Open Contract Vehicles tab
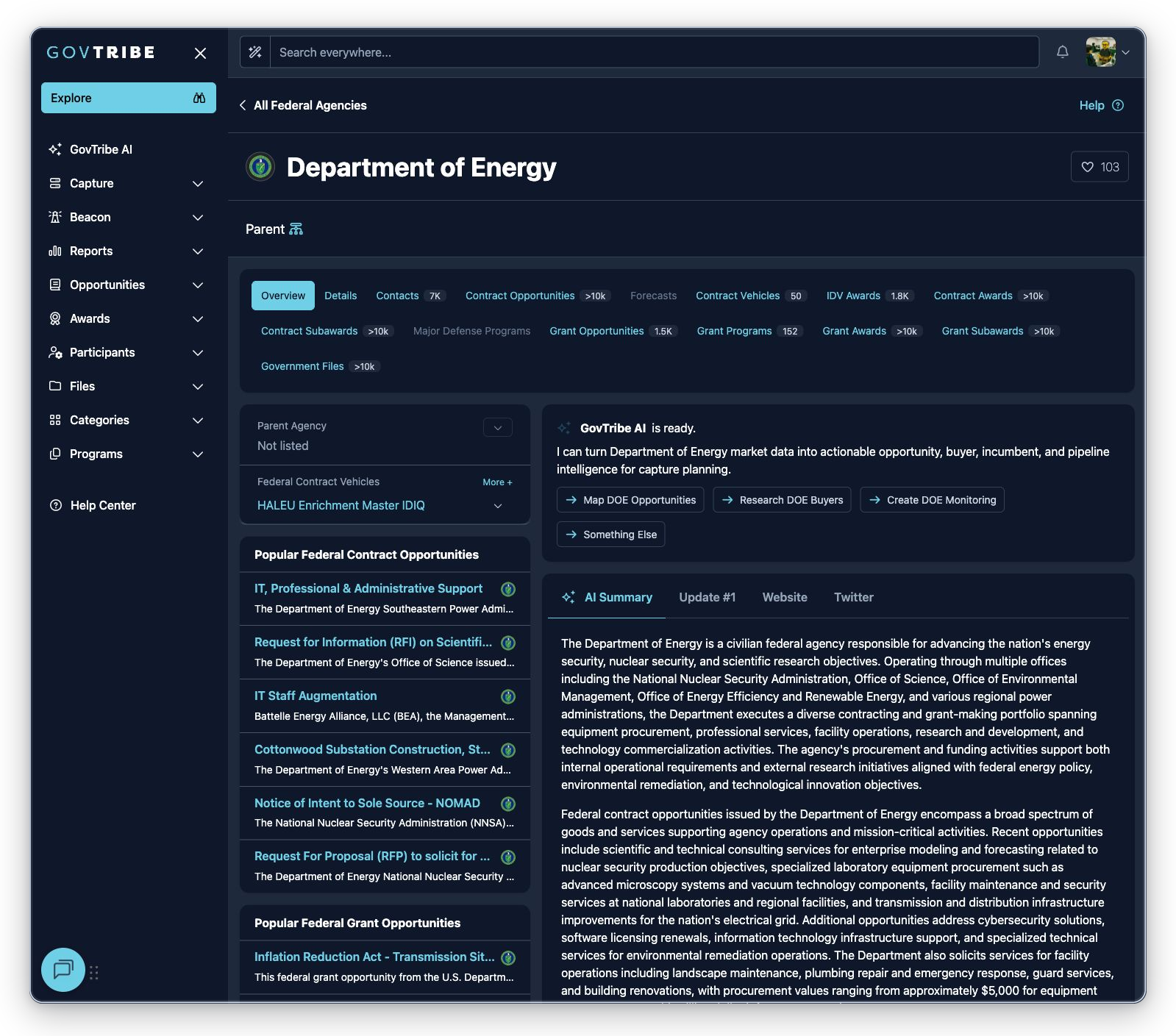1176x1036 pixels. click(751, 296)
